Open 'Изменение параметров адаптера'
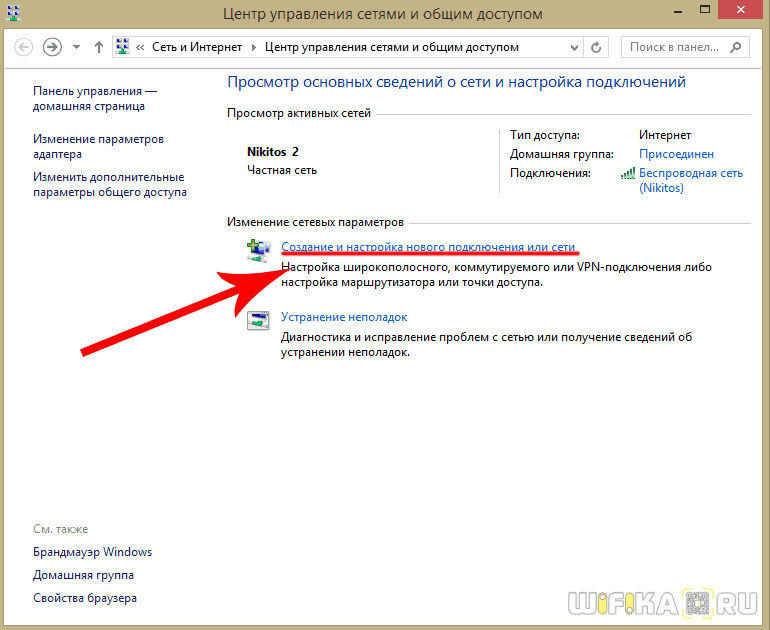Image resolution: width=770 pixels, height=630 pixels. coord(98,146)
